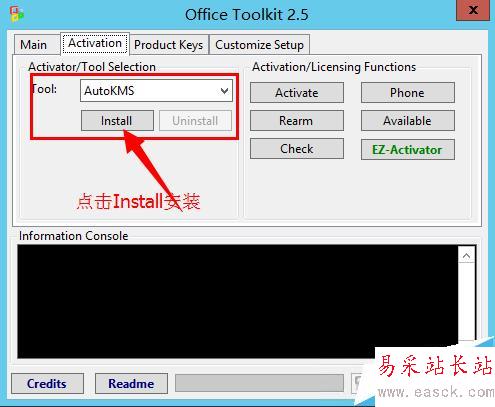Click the console scrollbar up arrow

(467, 256)
